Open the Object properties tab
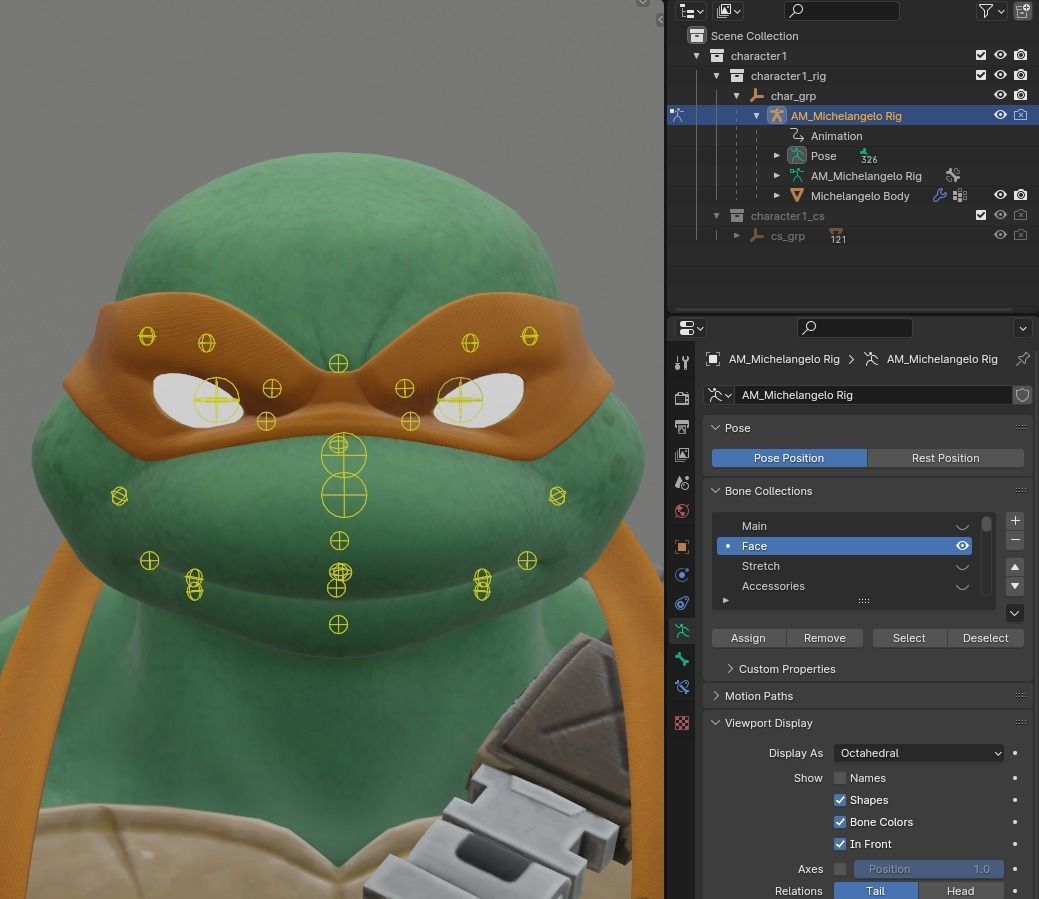 pos(682,547)
